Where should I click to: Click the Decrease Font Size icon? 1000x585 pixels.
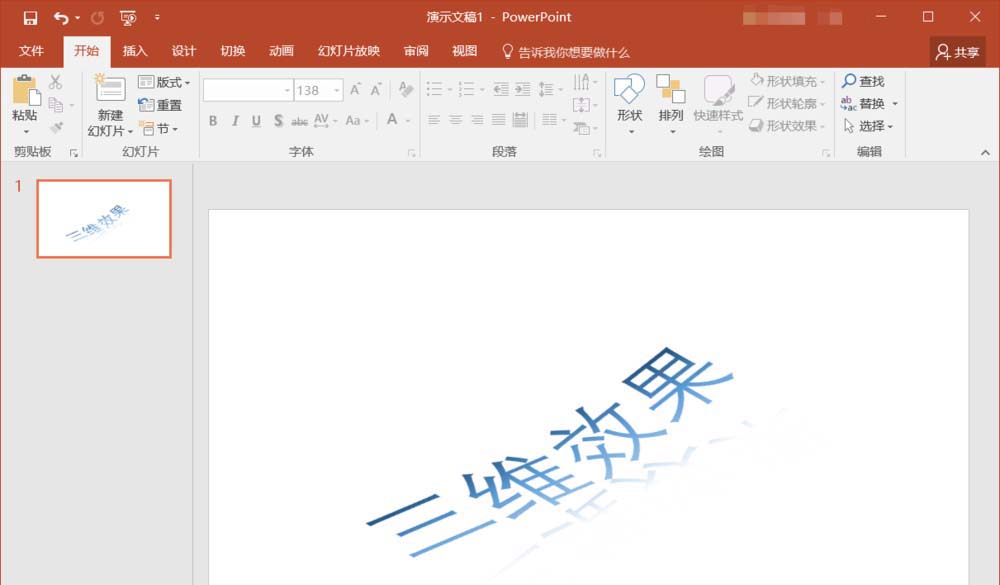click(x=376, y=89)
